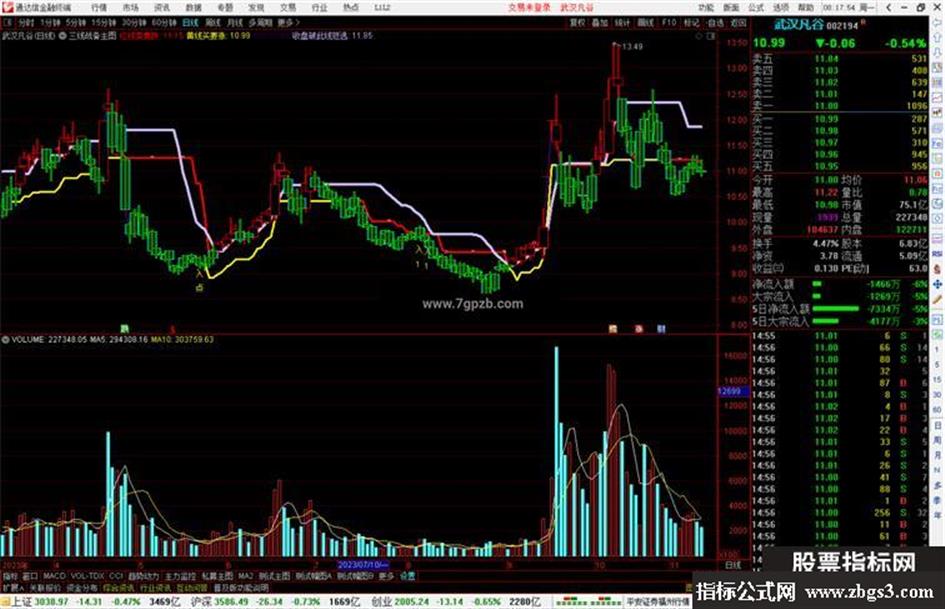The width and height of the screenshot is (945, 609).
Task: Open the 行情 menu
Action: (99, 7)
